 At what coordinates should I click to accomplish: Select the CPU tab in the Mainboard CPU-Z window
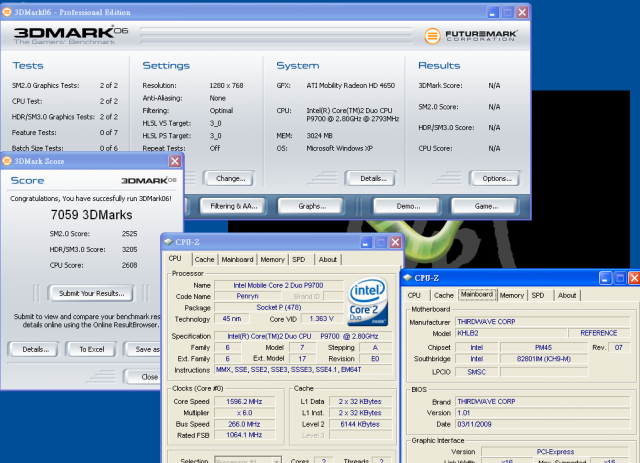pos(414,295)
